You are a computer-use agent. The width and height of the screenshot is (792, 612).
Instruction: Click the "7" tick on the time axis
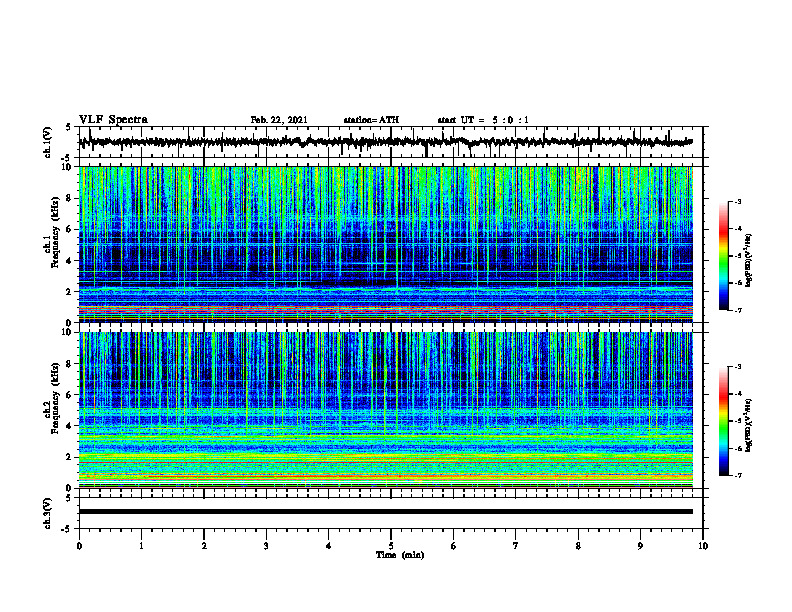(x=516, y=546)
